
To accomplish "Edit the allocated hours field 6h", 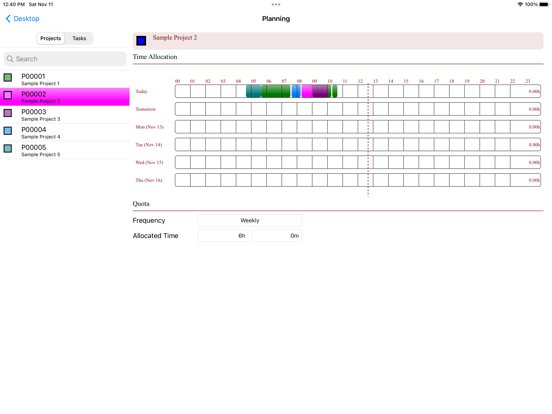I will click(x=223, y=236).
